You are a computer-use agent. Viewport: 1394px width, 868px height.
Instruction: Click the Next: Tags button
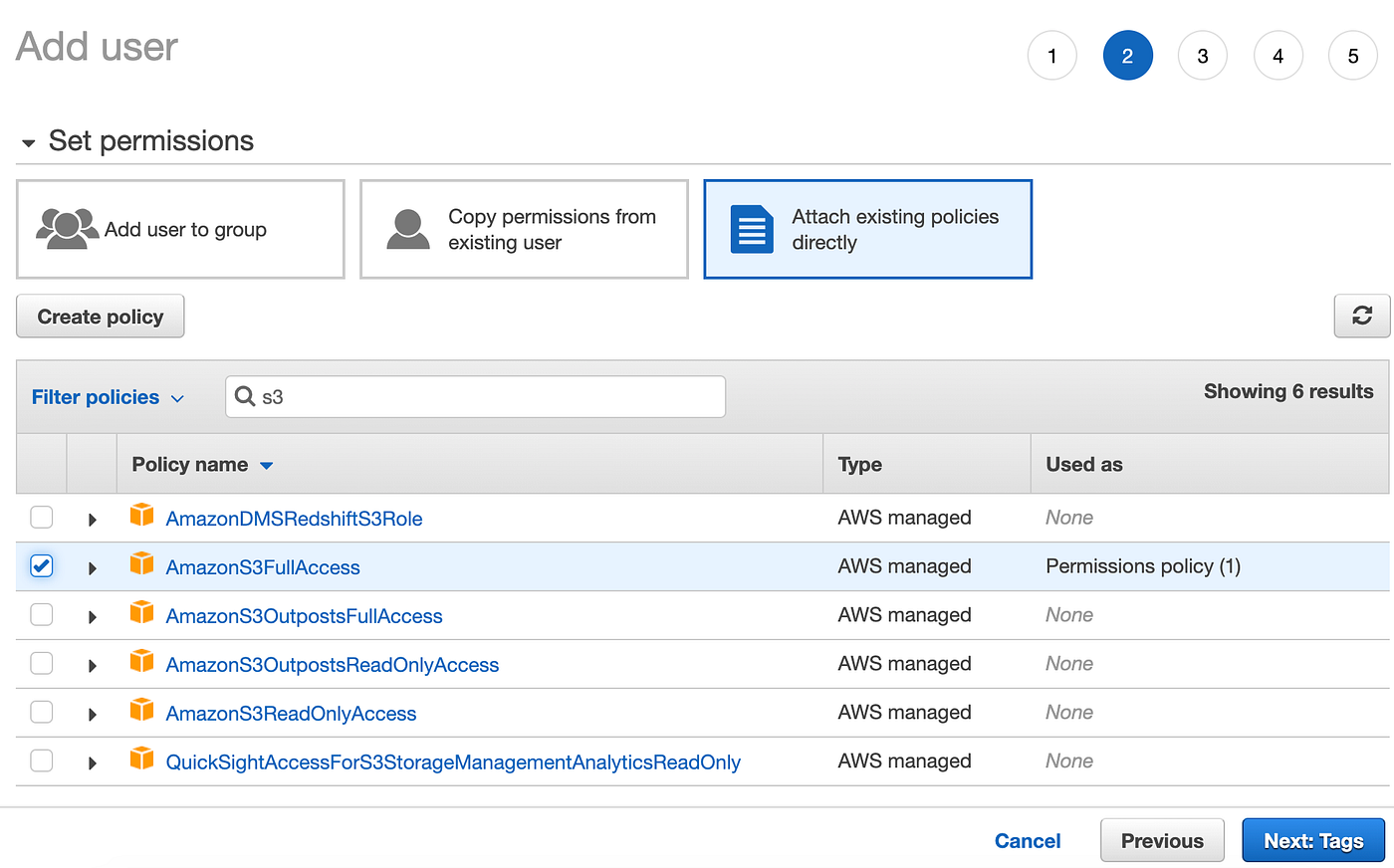pyautogui.click(x=1313, y=841)
